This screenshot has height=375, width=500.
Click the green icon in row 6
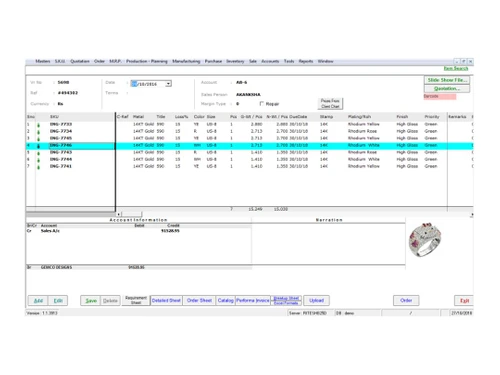coord(38,160)
